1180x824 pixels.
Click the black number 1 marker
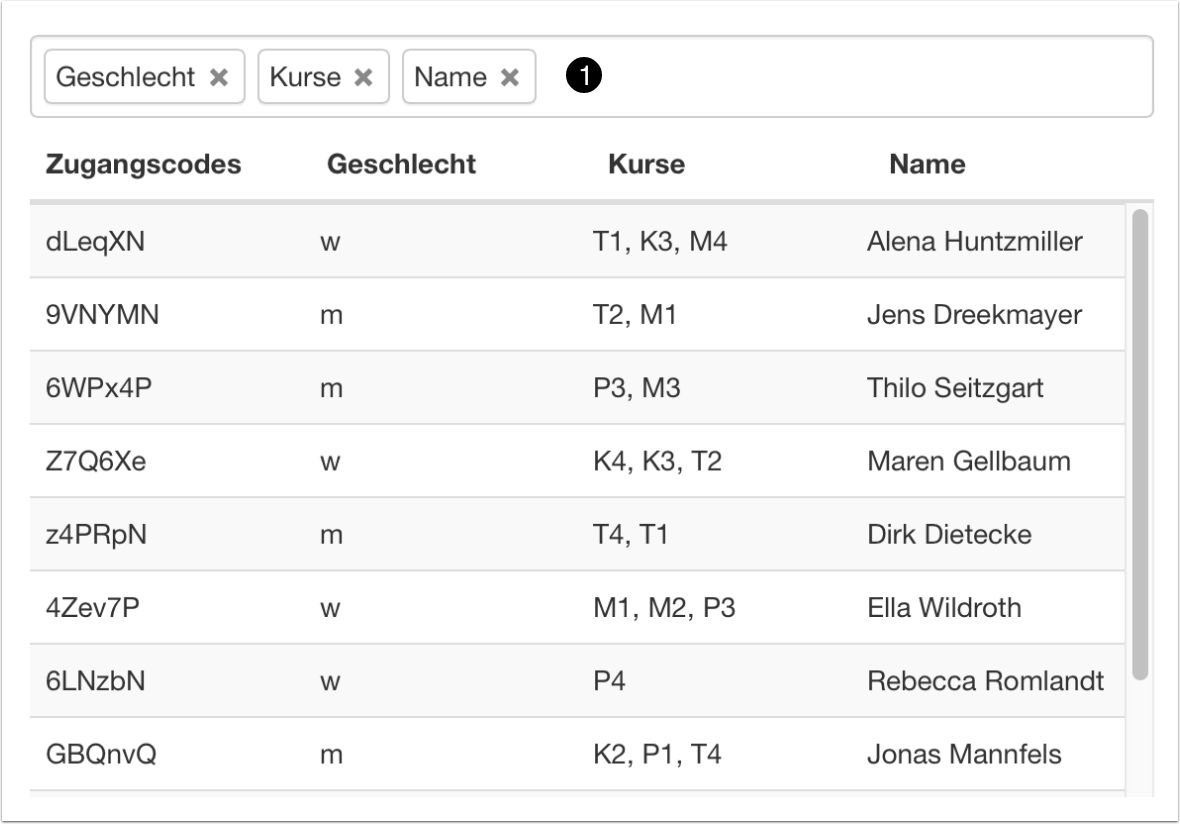583,77
